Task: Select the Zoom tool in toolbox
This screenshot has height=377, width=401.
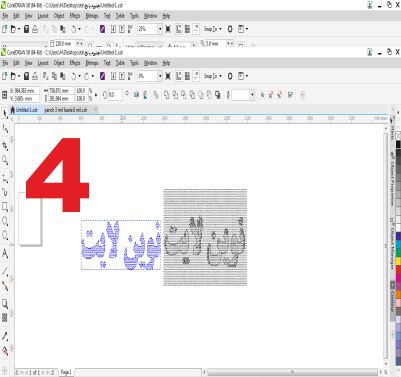Action: click(x=5, y=161)
